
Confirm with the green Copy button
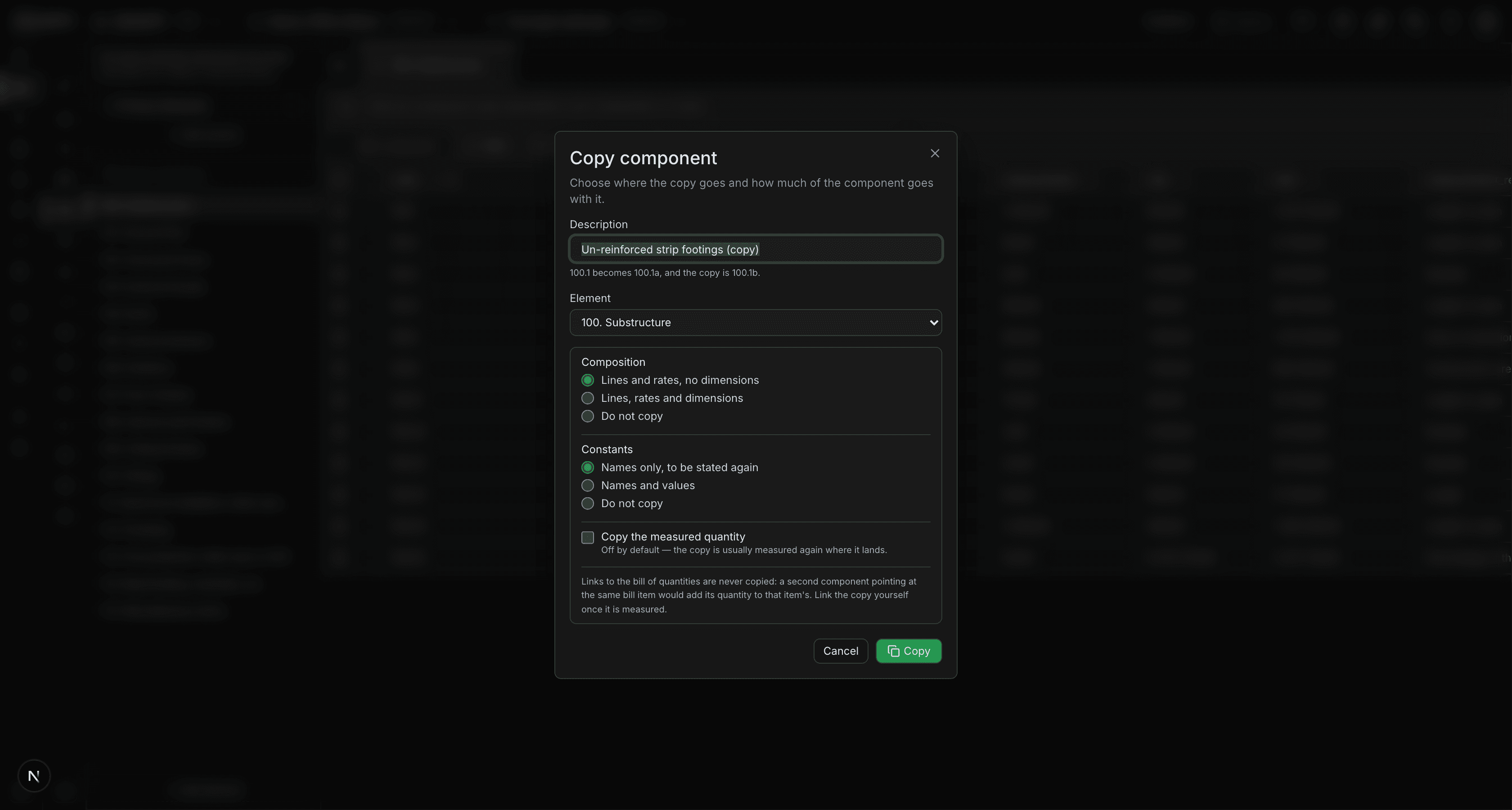click(909, 651)
